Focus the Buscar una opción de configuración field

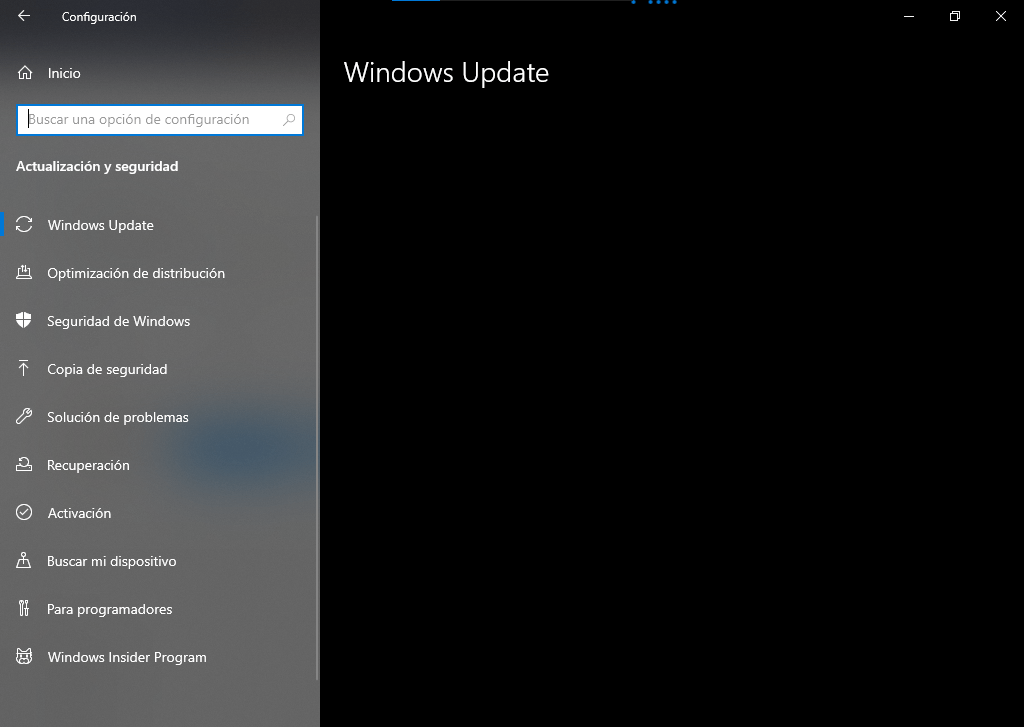(x=160, y=120)
